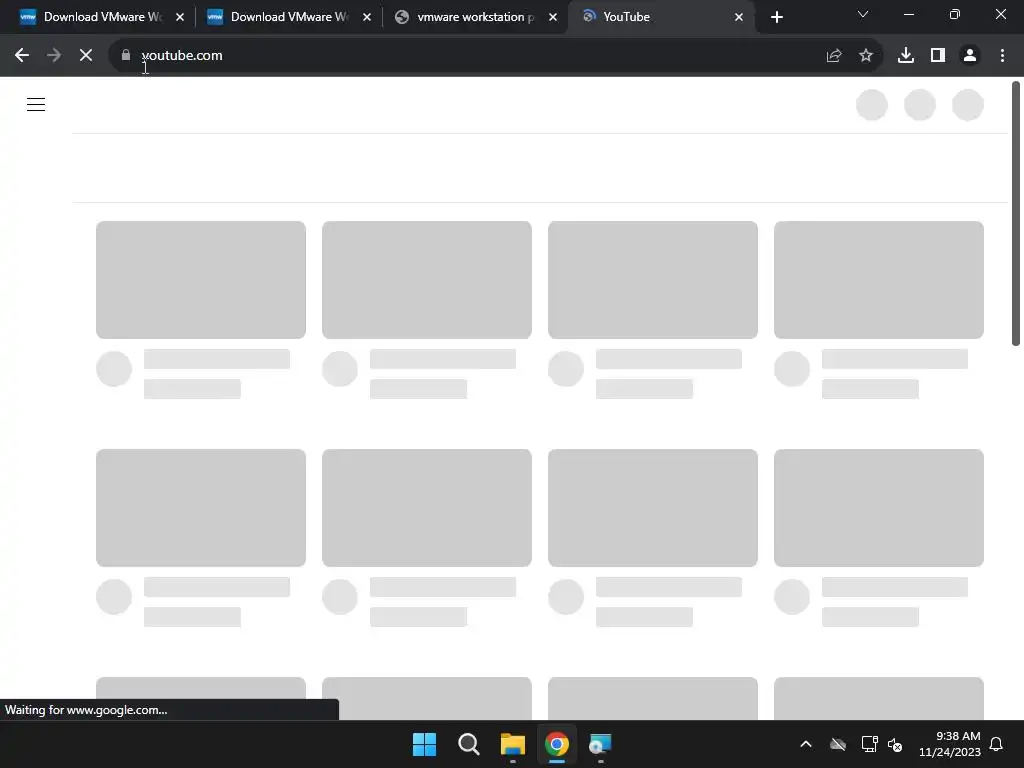Open the clock showing 9:38 AM
1024x768 pixels.
click(950, 744)
